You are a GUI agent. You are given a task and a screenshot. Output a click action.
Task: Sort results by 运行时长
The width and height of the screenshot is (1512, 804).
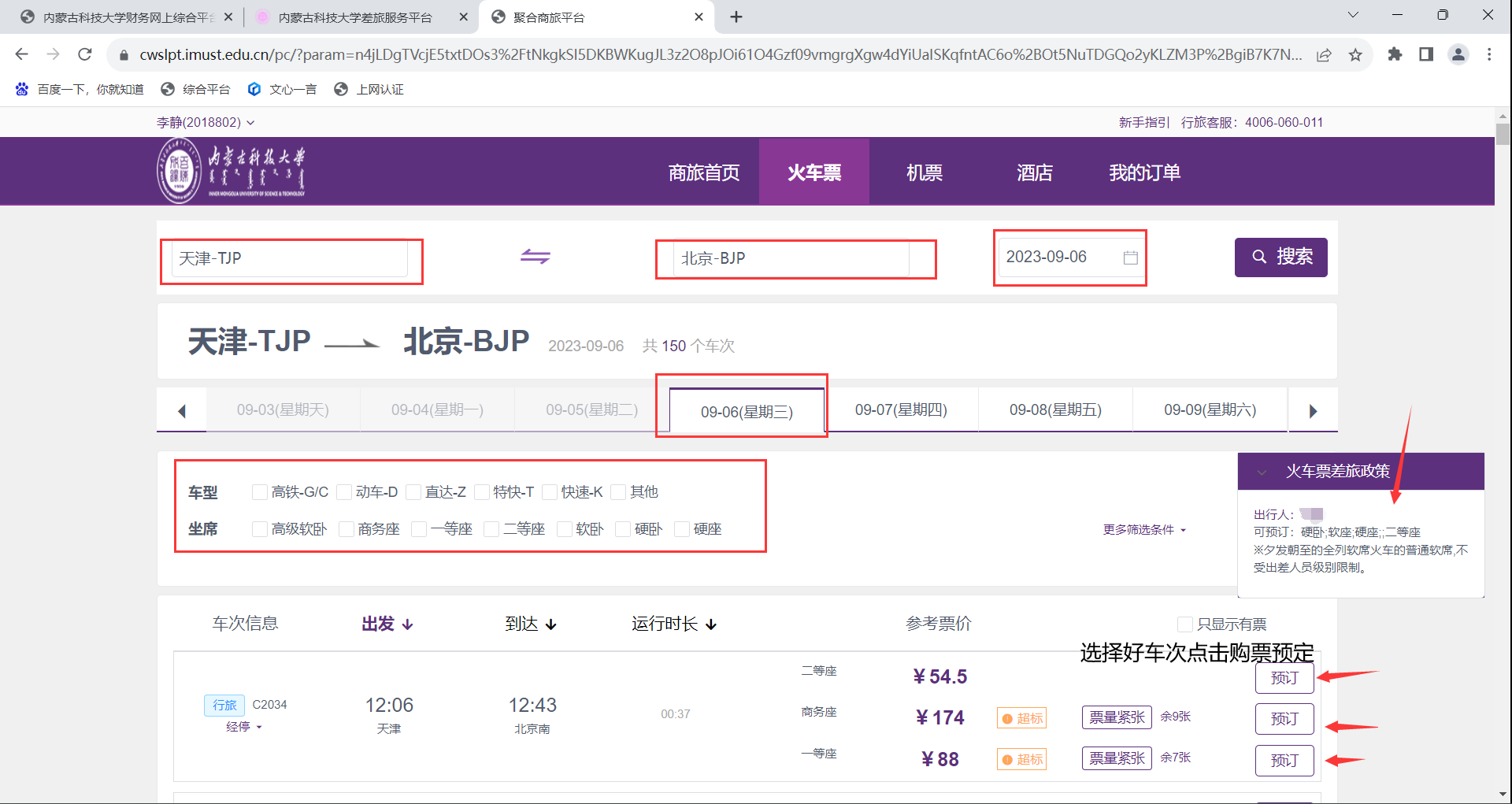point(673,624)
